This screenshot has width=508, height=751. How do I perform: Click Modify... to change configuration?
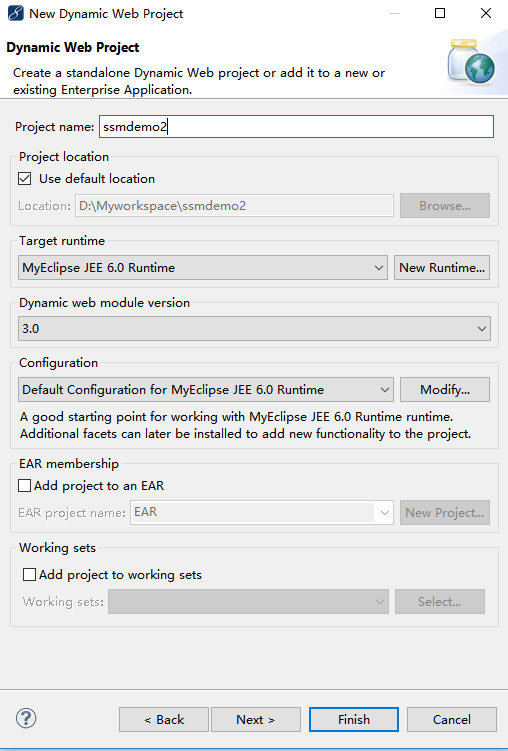[445, 389]
